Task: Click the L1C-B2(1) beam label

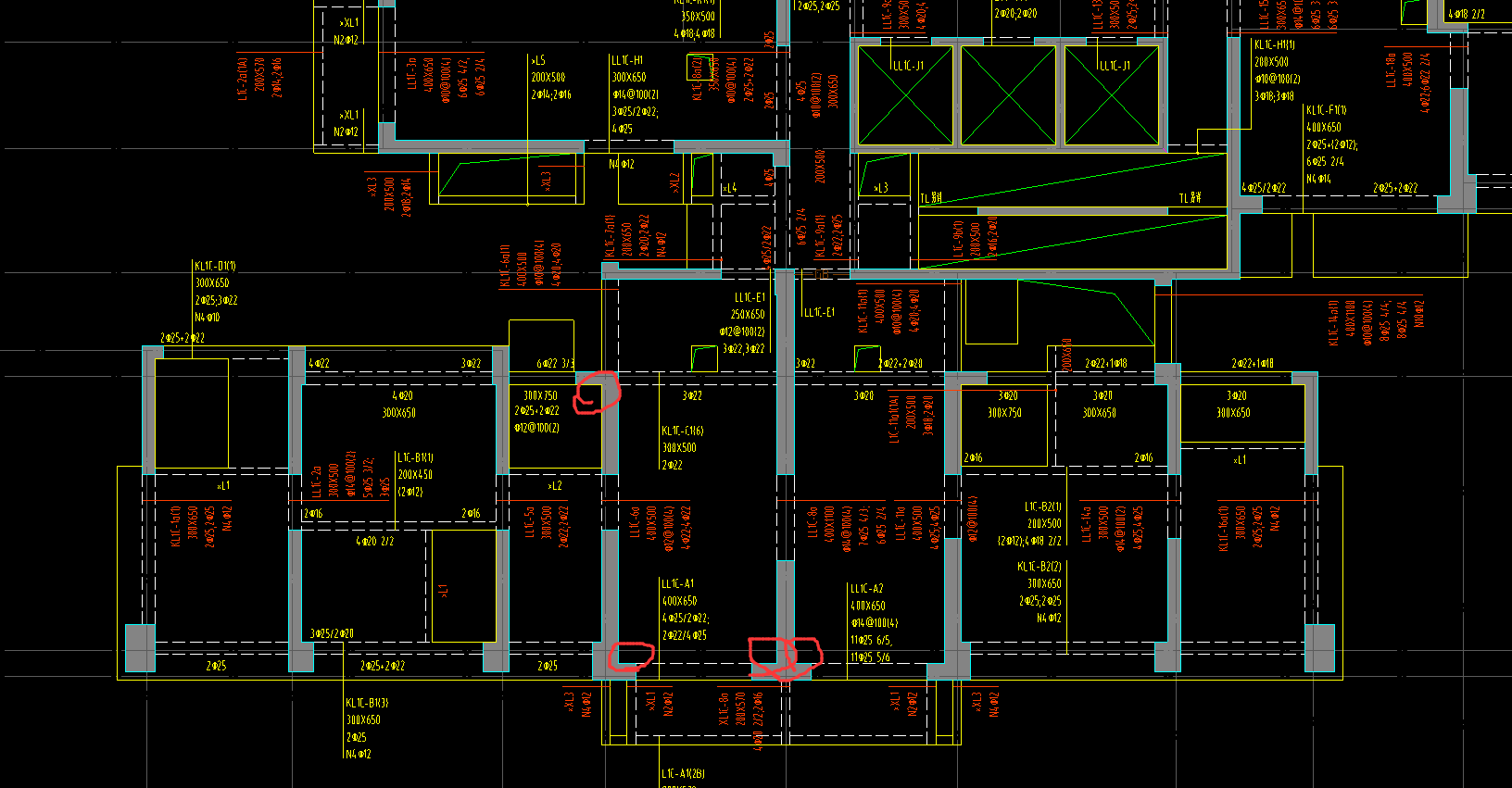Action: 1042,507
